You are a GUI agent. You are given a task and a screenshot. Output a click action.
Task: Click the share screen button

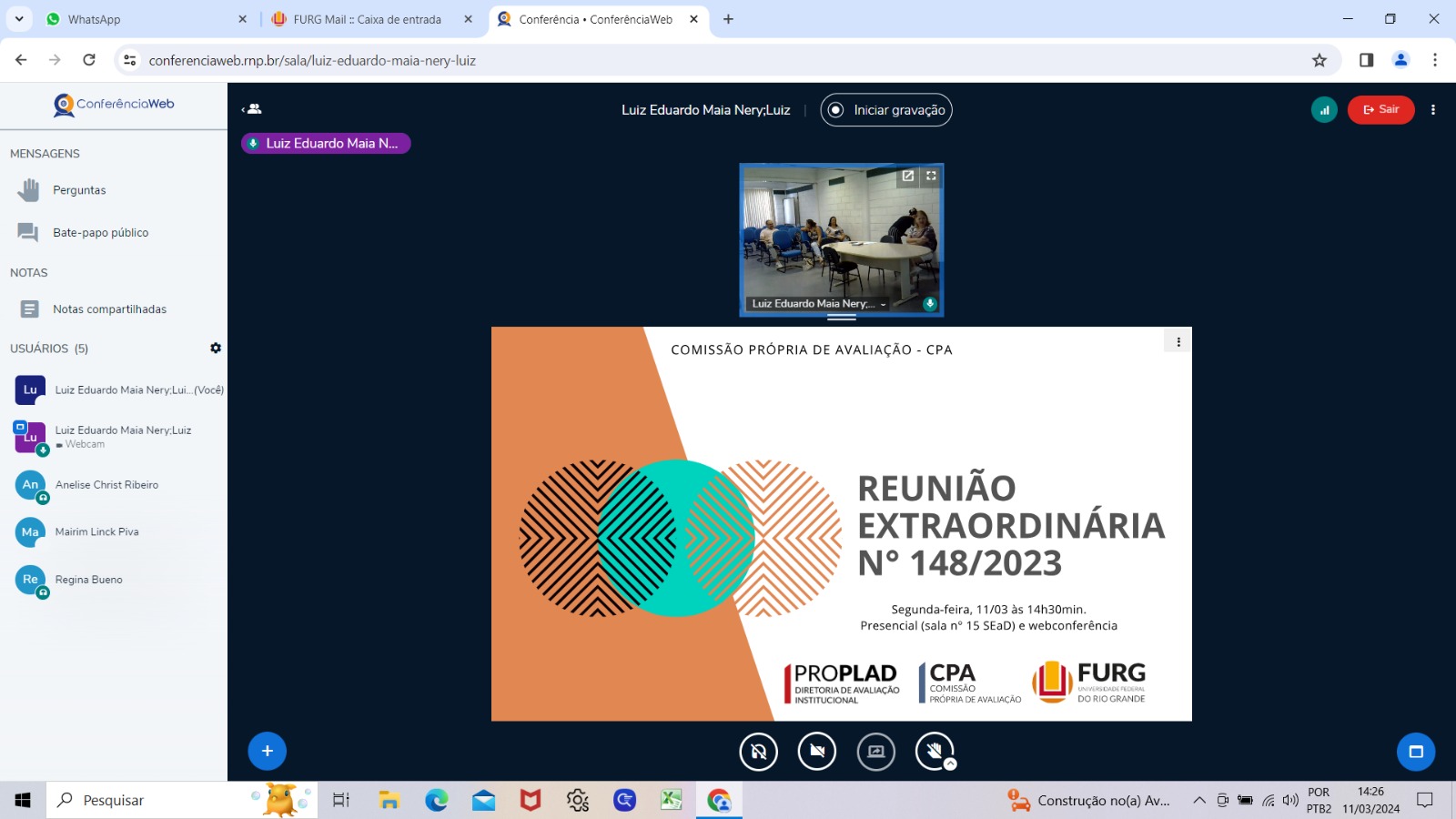tap(876, 752)
